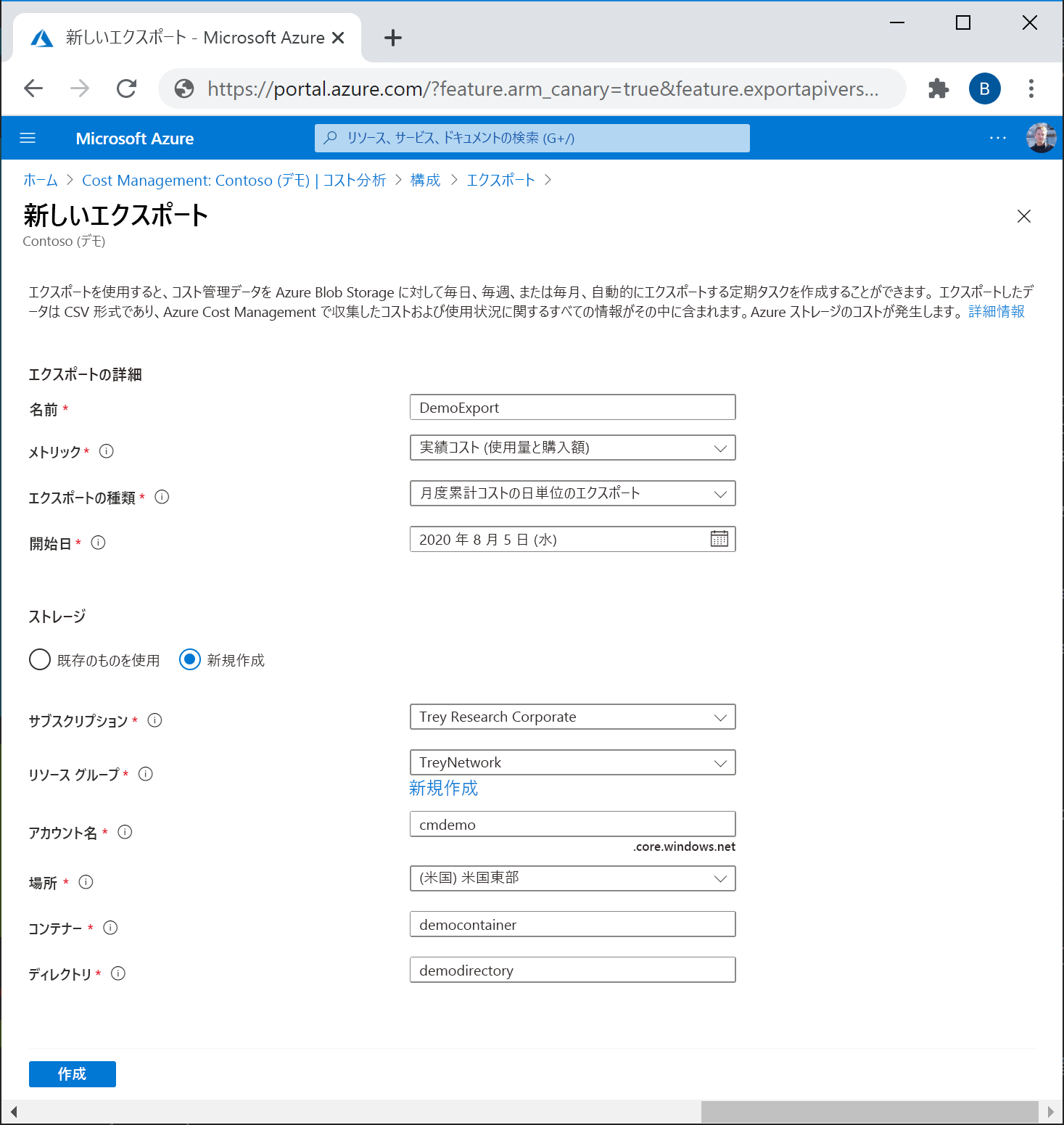This screenshot has width=1064, height=1125.
Task: Click the Azure user account avatar
Action: 1041,138
